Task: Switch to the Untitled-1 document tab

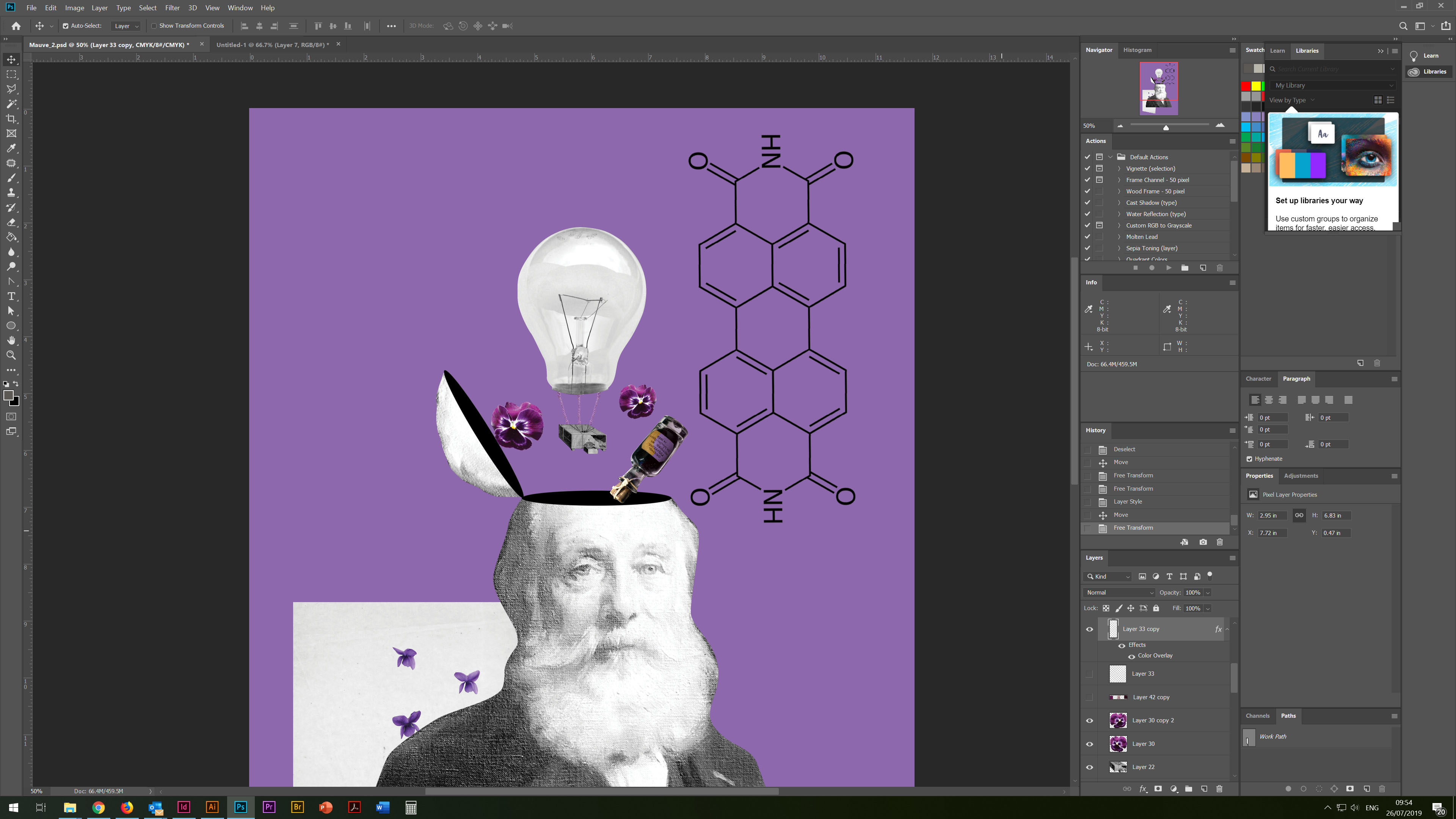Action: [x=272, y=45]
